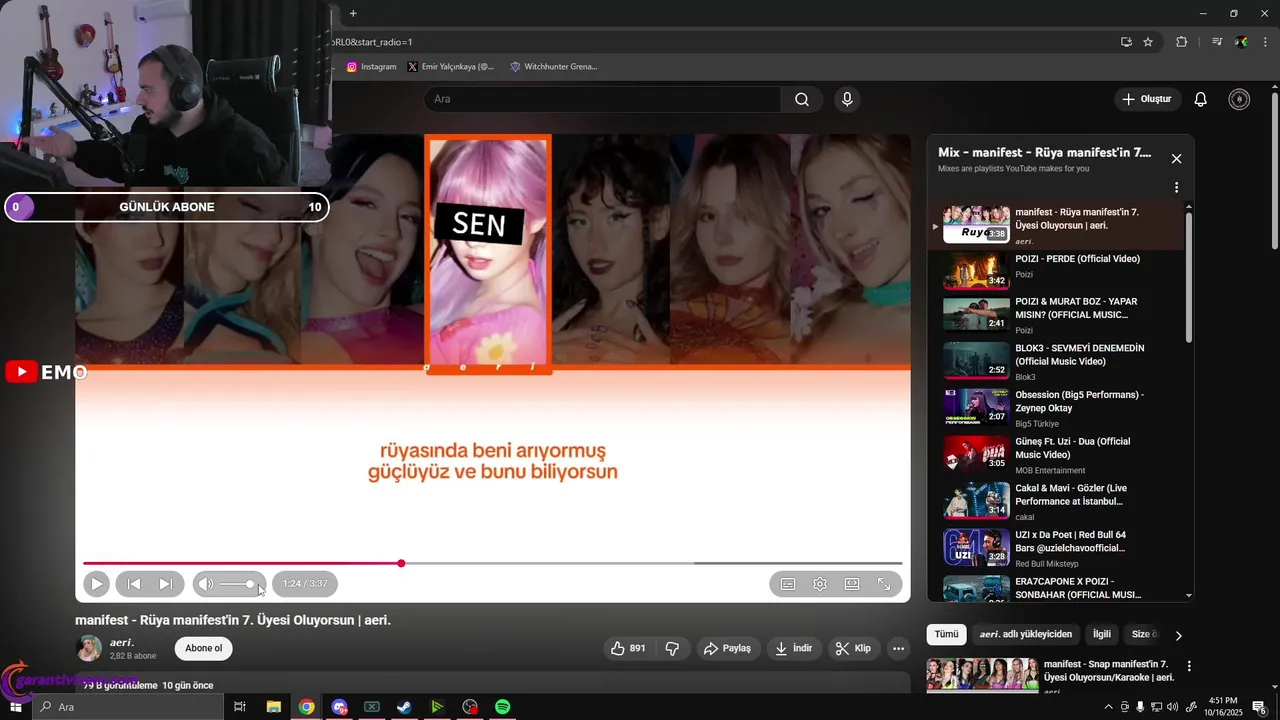
Task: Start voice search with microphone icon
Action: coord(847,99)
